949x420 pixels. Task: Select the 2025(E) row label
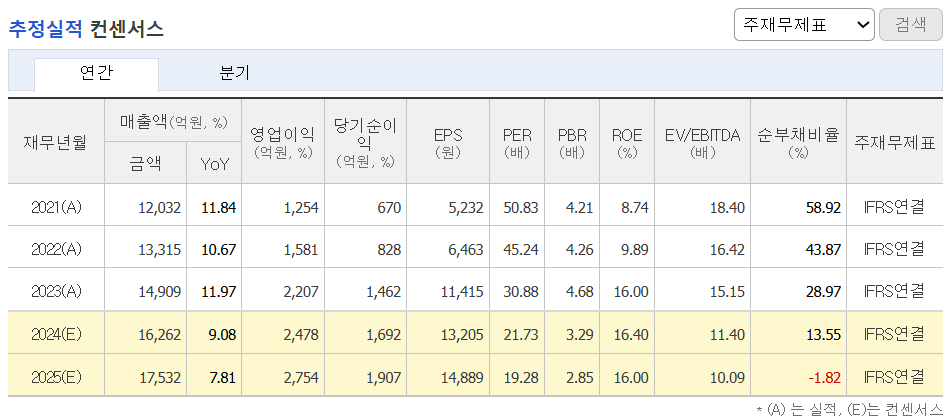[56, 377]
